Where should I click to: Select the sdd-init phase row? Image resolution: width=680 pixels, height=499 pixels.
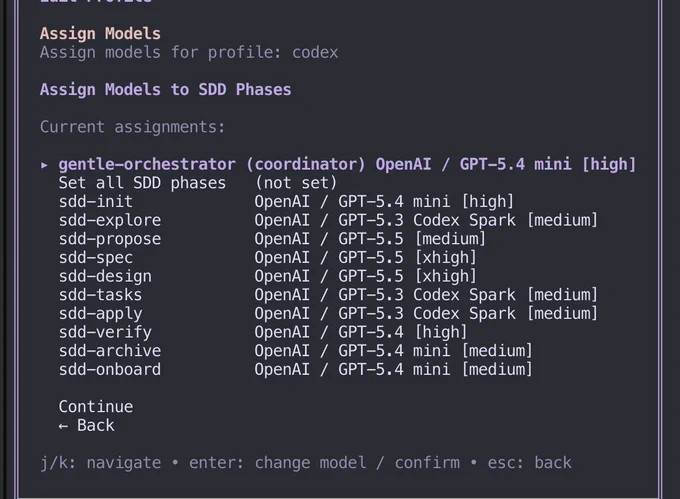coord(286,202)
